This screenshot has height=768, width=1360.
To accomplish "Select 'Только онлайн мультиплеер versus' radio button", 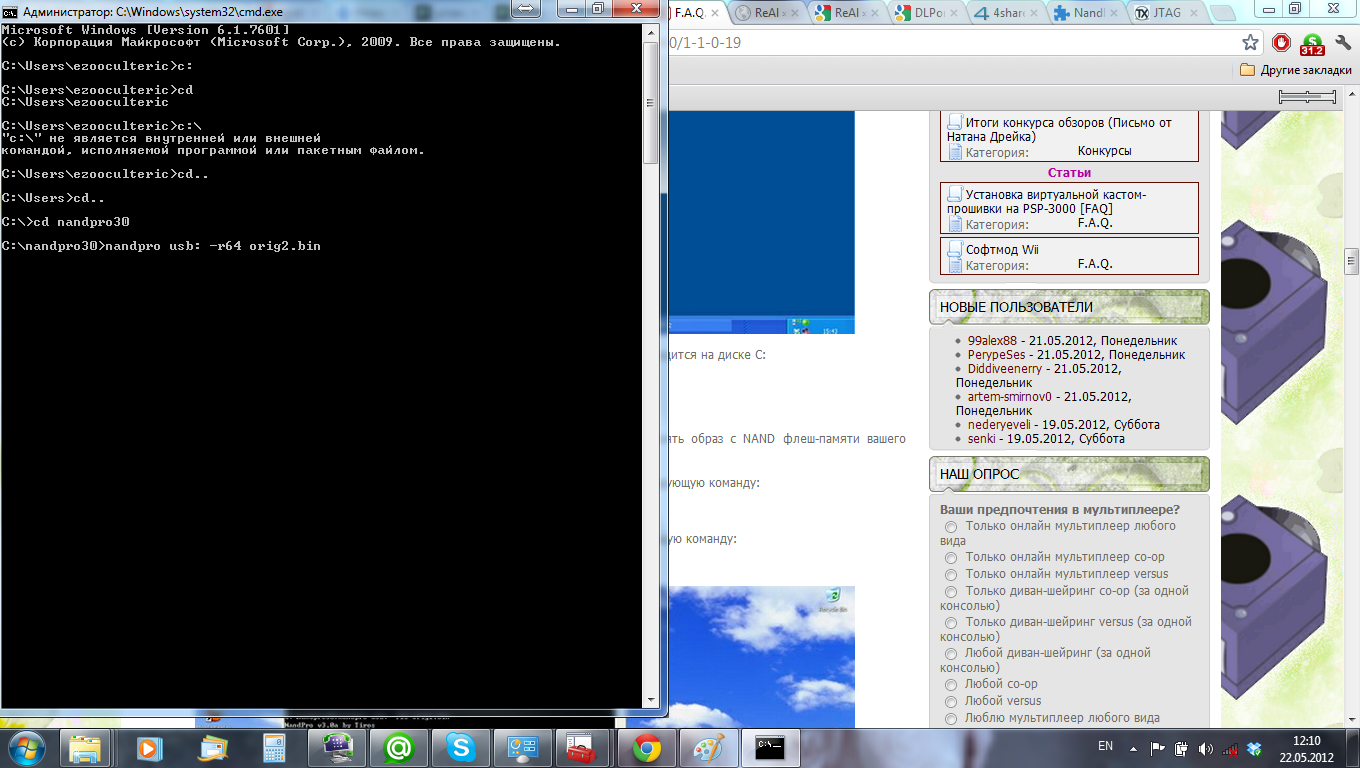I will point(951,575).
